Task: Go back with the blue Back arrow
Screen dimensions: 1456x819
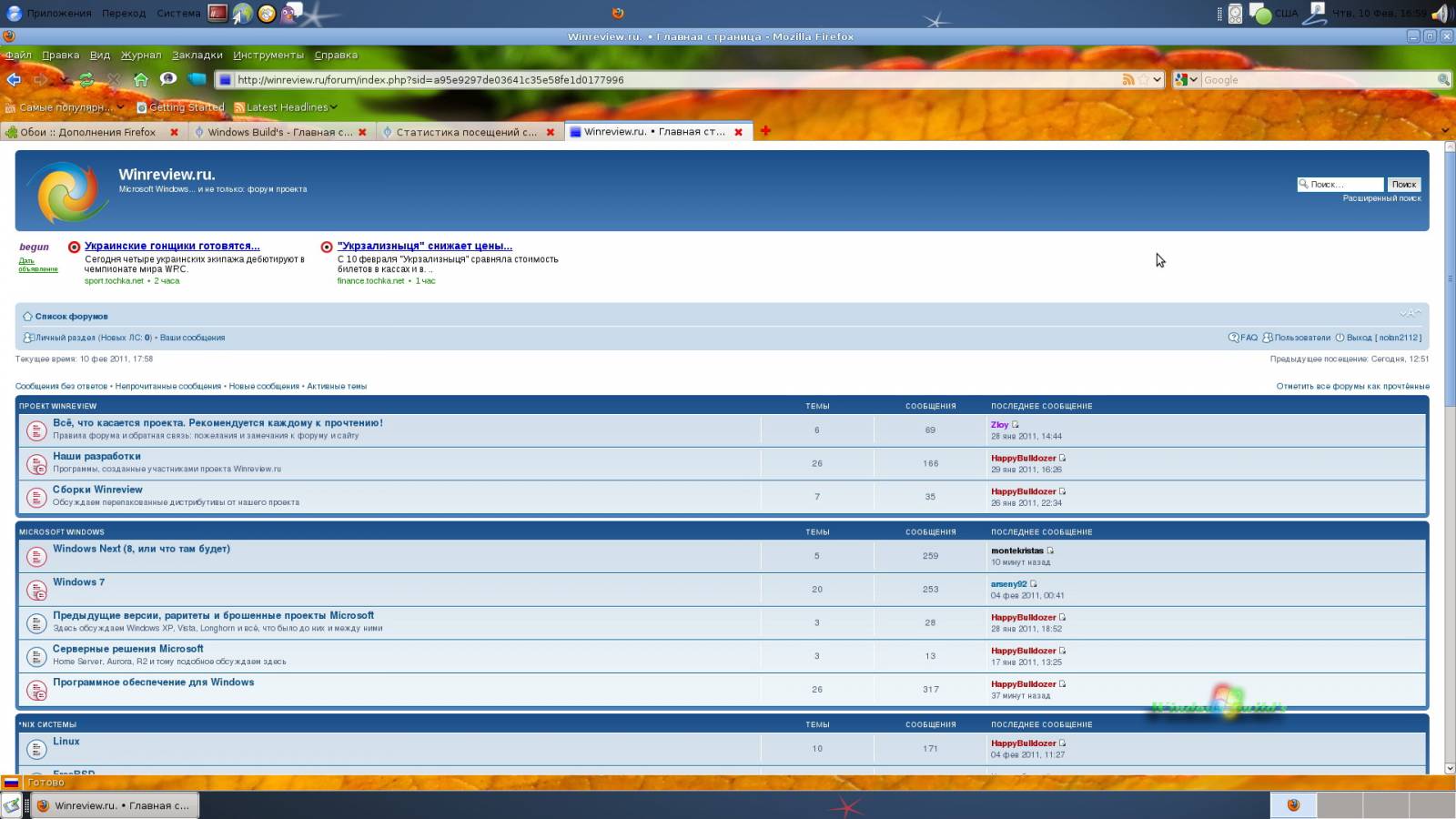Action: [x=14, y=80]
